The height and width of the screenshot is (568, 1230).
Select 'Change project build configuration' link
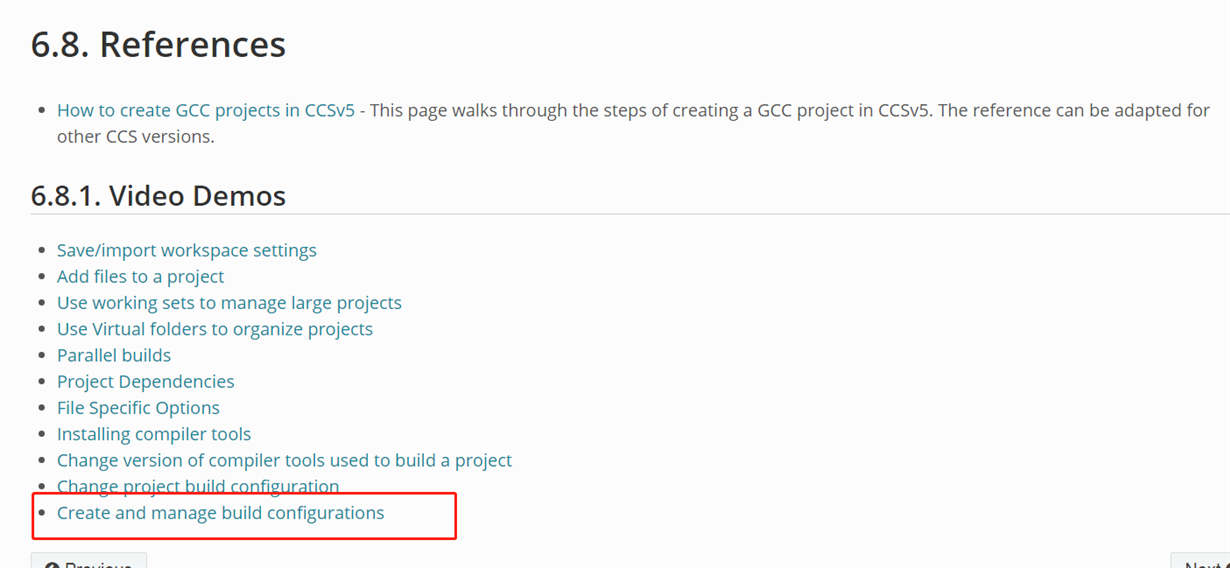[x=197, y=486]
